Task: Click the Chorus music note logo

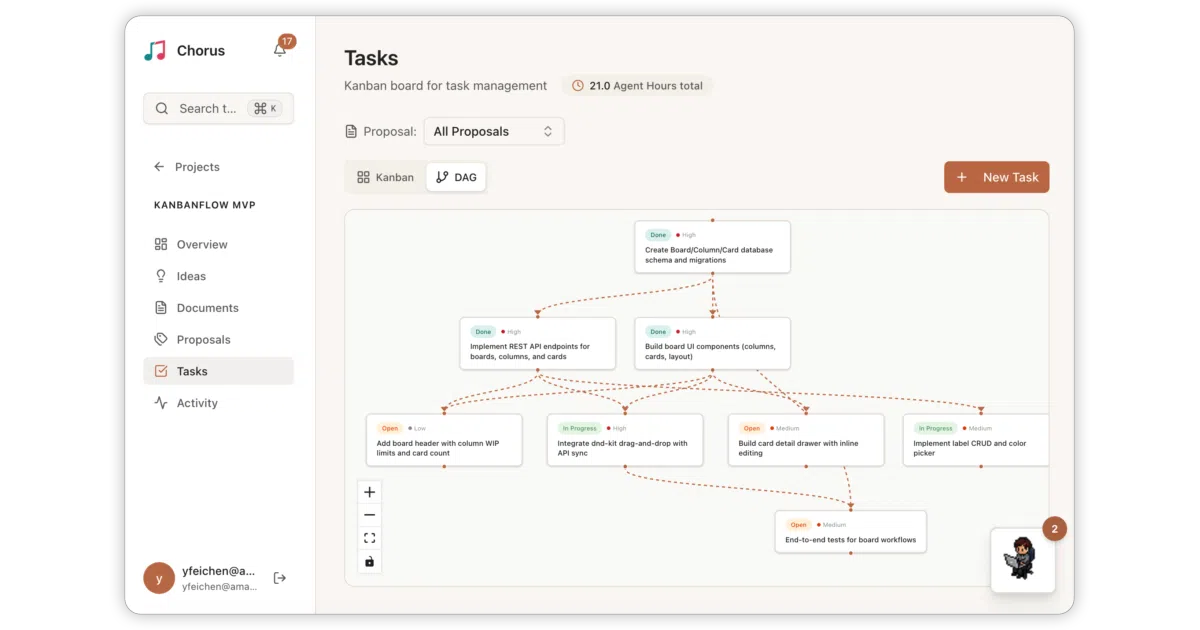Action: pos(155,51)
